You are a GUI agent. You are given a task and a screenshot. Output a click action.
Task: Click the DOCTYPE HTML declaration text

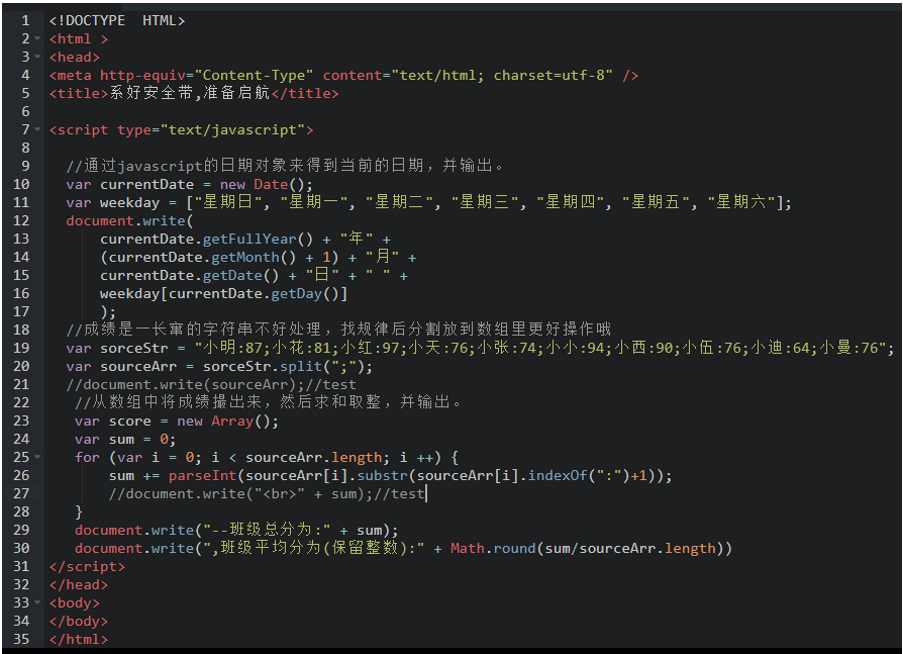pos(117,21)
